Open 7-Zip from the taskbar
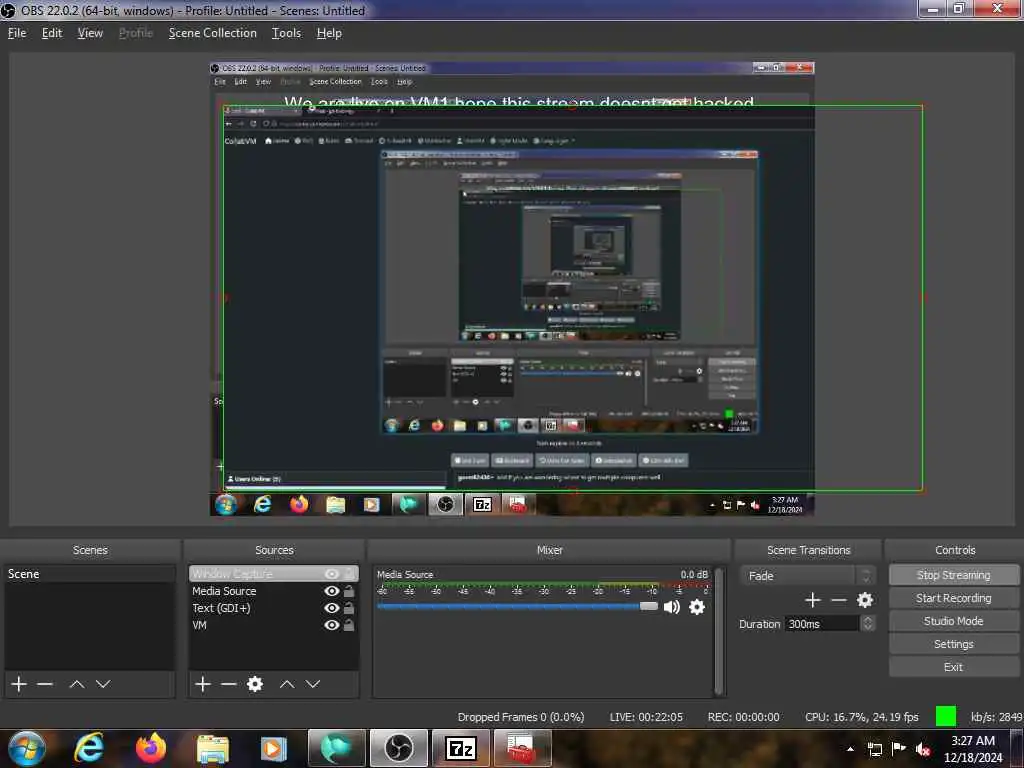 coord(460,748)
